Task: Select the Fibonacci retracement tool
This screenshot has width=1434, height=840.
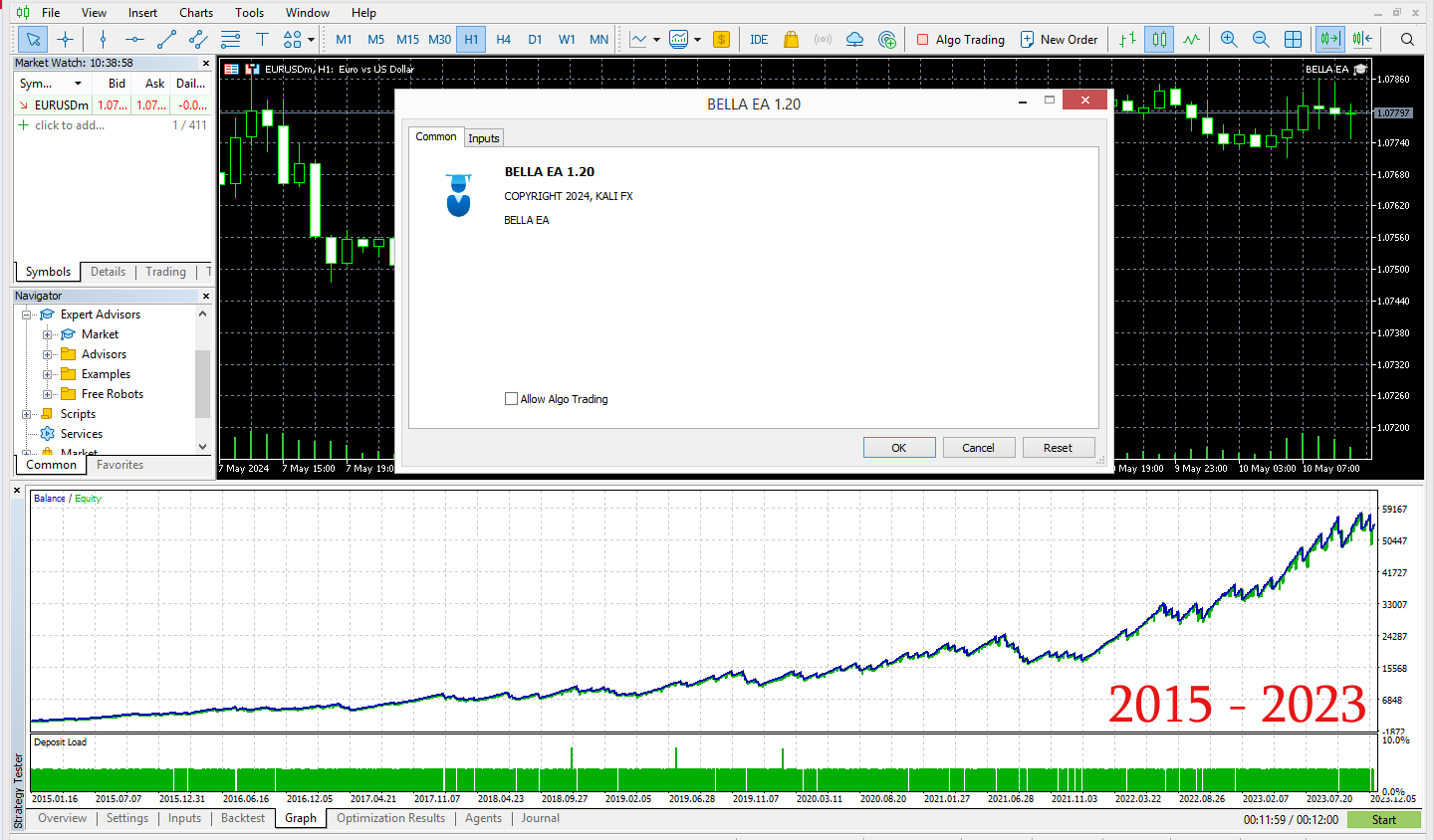Action: tap(230, 40)
